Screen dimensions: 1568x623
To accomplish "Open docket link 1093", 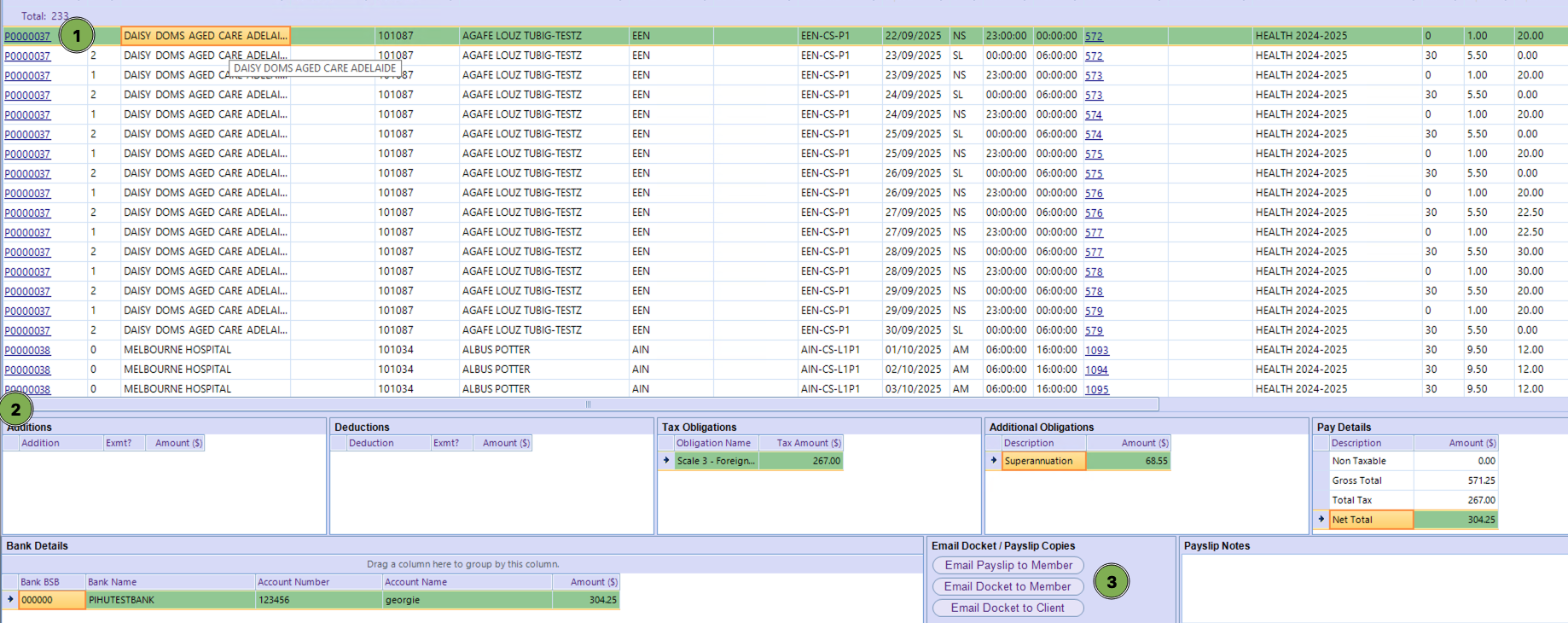I will tap(1096, 351).
